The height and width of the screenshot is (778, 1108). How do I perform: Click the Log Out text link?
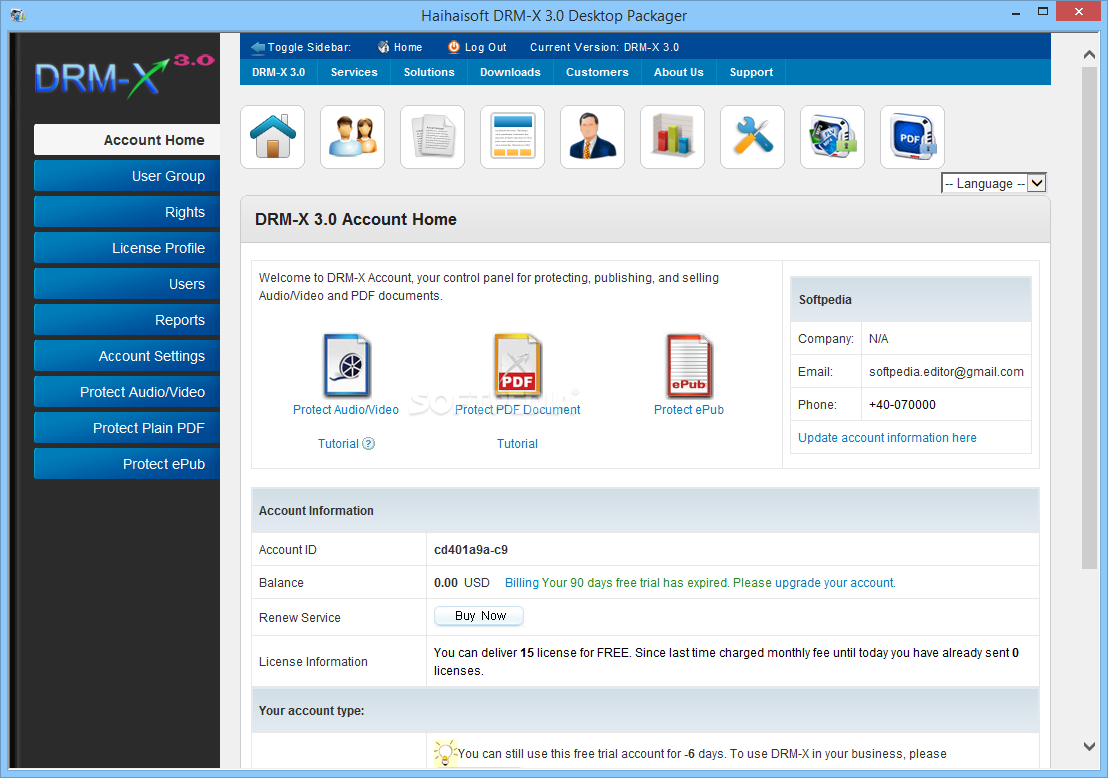(x=485, y=47)
